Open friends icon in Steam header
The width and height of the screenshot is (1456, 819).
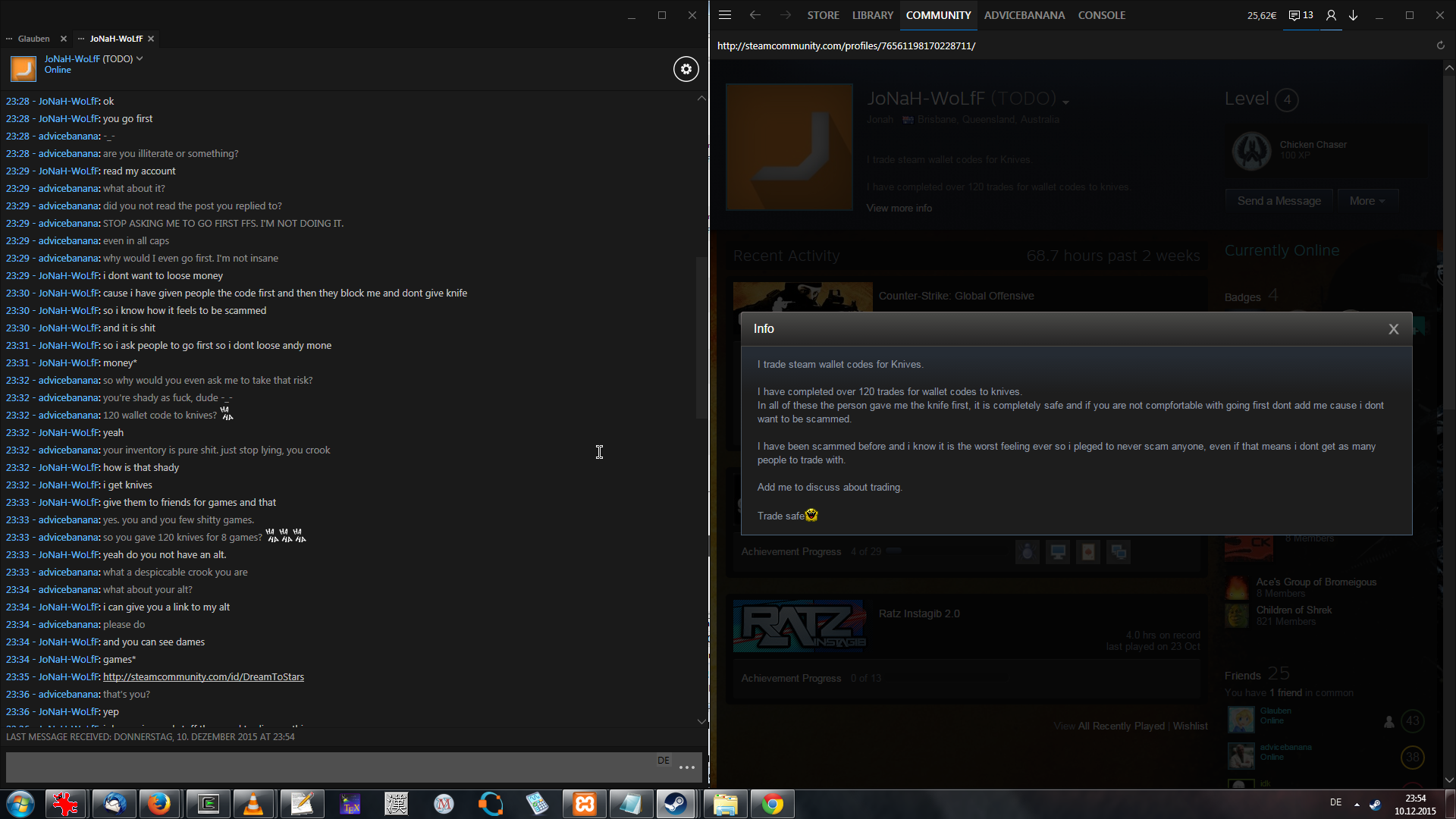click(x=1331, y=15)
